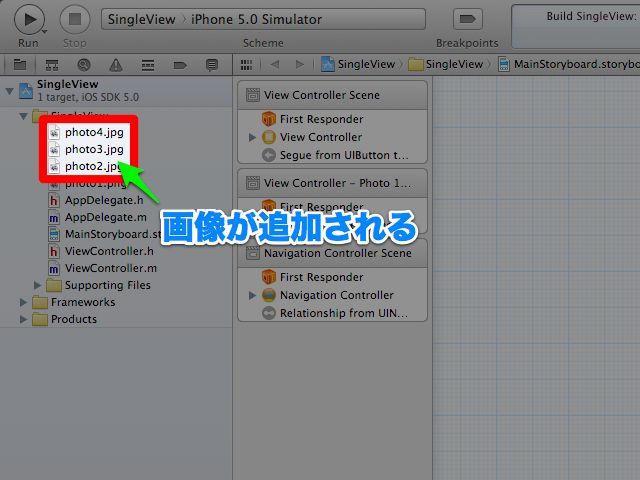Select photo3.jpg in the navigator
This screenshot has height=480, width=640.
94,149
